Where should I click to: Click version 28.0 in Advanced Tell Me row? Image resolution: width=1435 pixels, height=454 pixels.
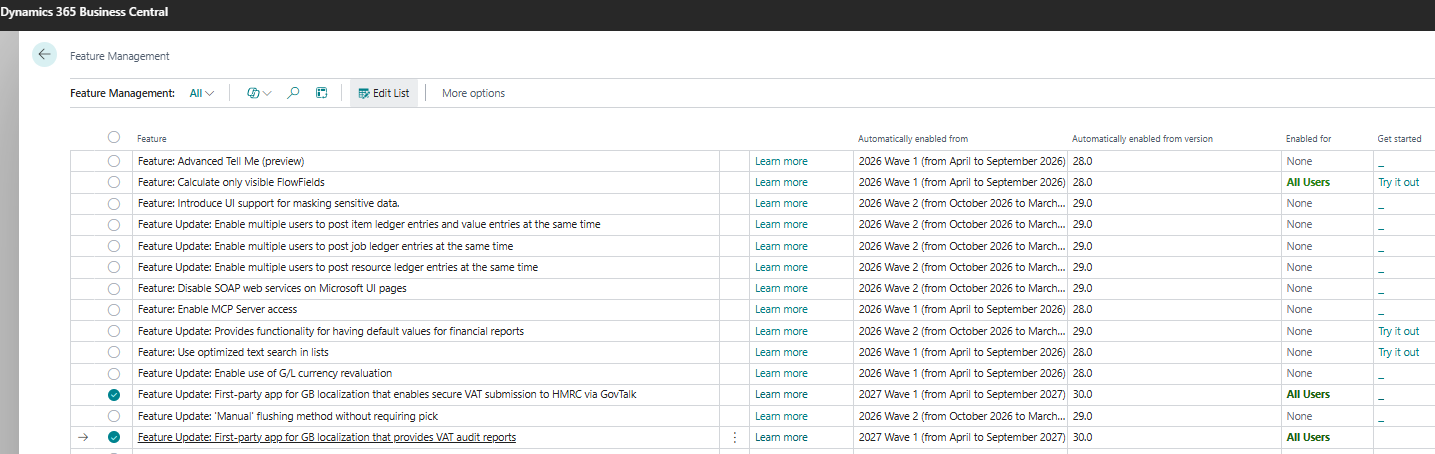[1082, 161]
